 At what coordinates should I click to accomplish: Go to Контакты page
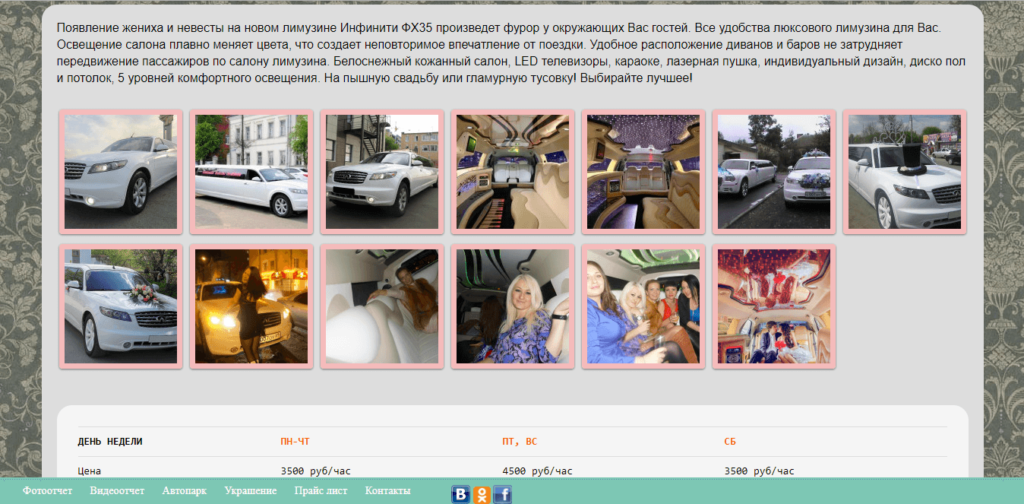[388, 491]
